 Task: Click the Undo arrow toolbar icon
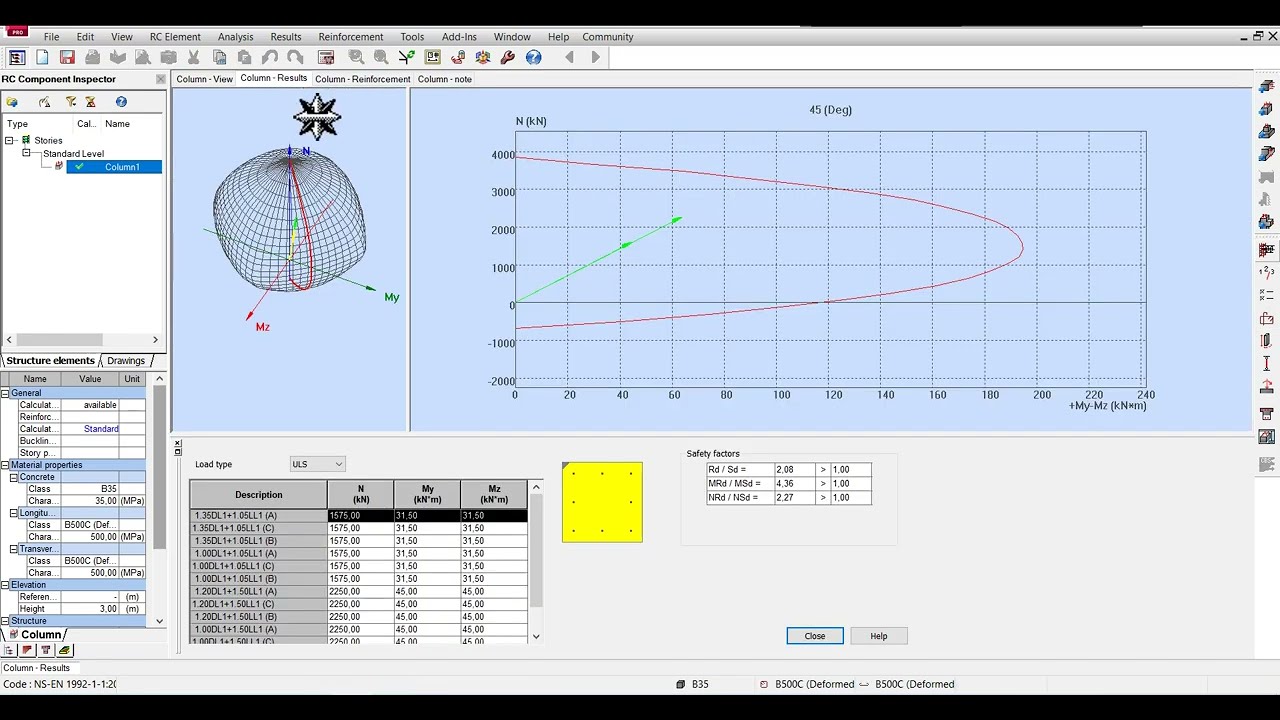coord(270,58)
